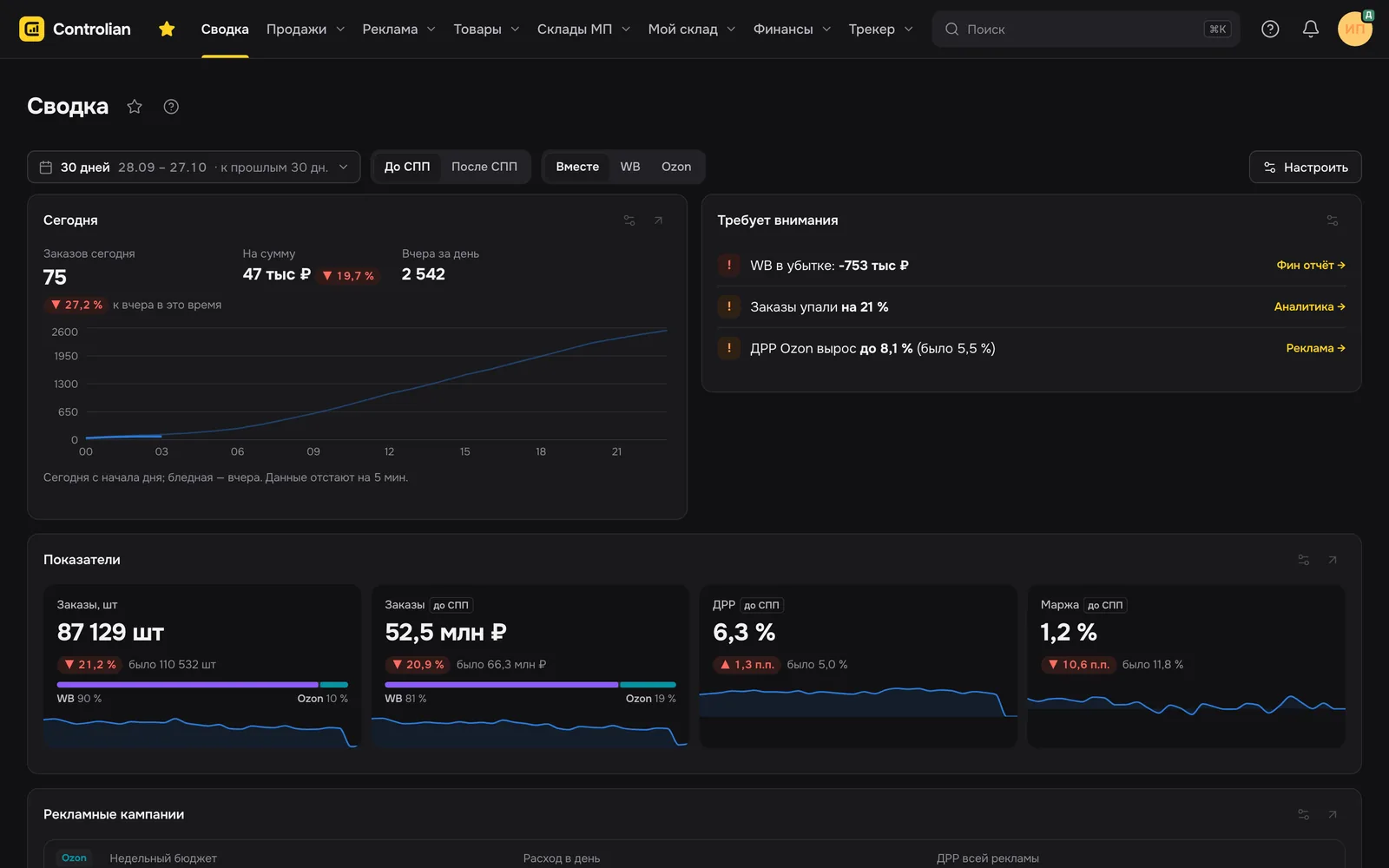The height and width of the screenshot is (868, 1389).
Task: Open the Маржа 1,2 % metric card
Action: click(x=1186, y=666)
